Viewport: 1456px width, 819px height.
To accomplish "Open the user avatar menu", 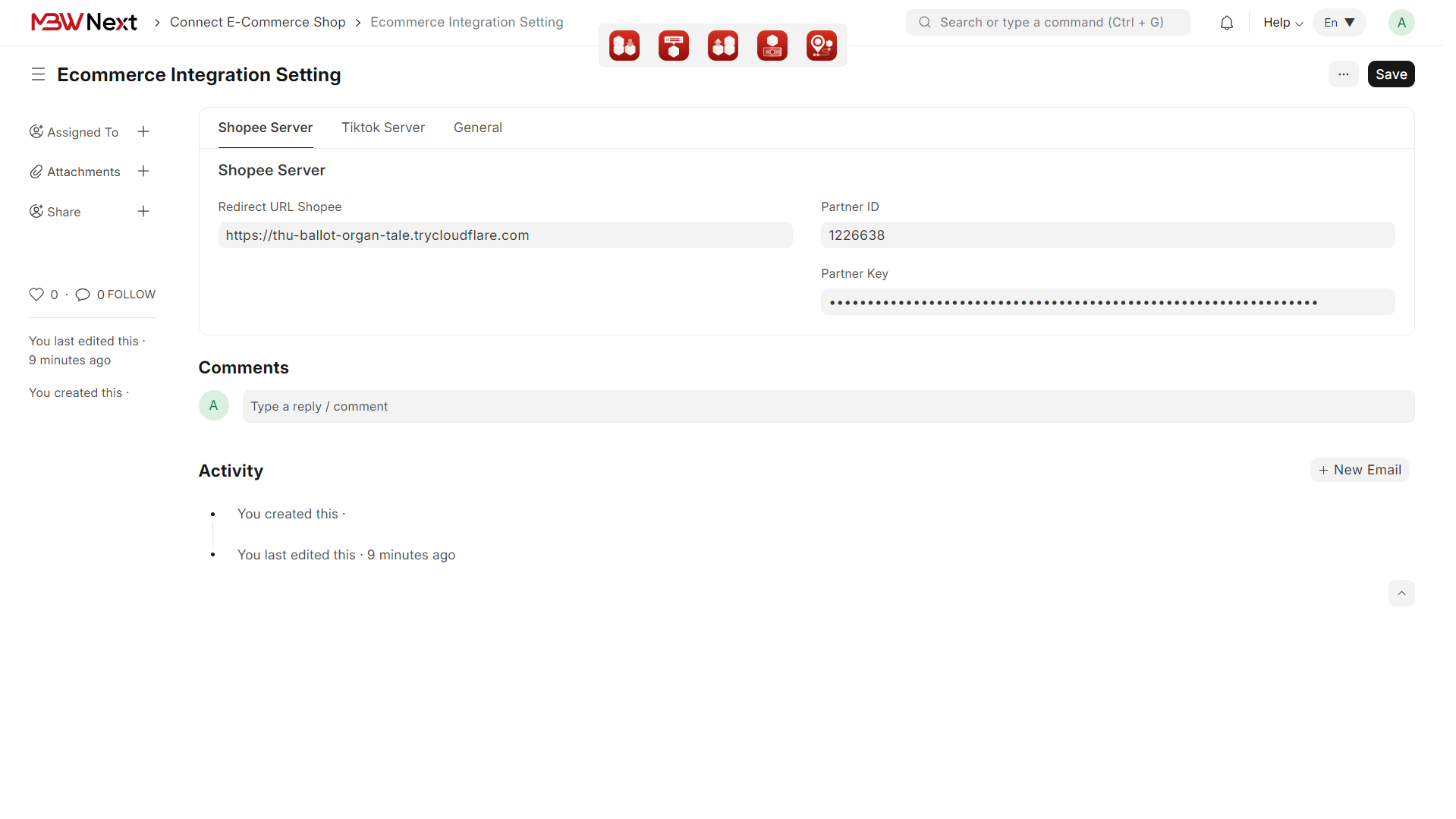I will coord(1401,23).
